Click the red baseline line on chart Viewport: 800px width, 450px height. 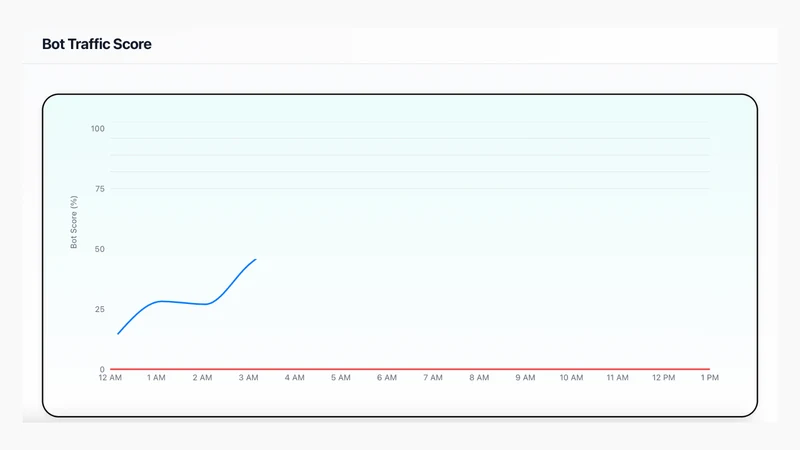tap(410, 369)
